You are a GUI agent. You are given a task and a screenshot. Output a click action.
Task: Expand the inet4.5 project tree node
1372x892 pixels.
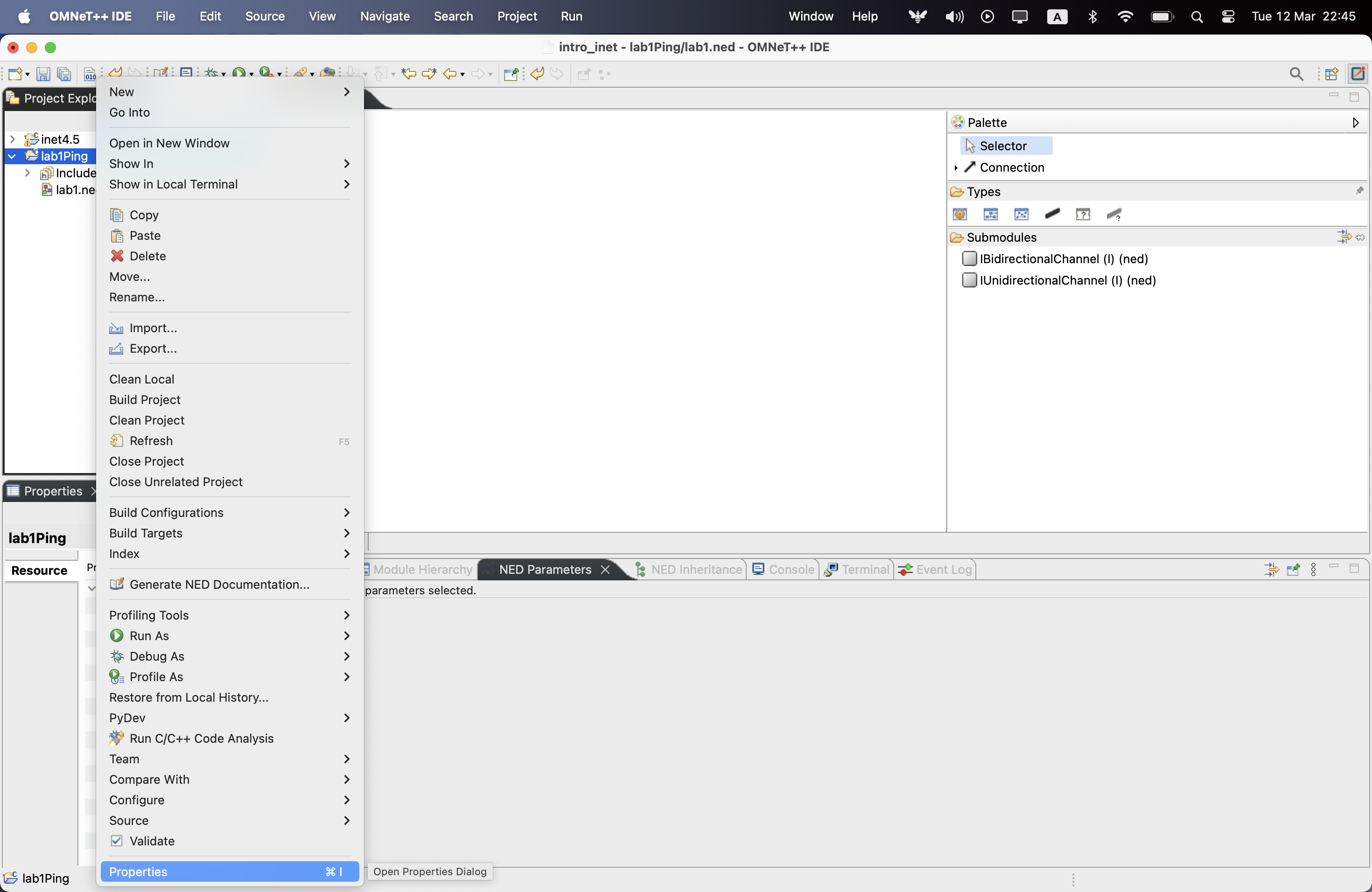pos(13,139)
